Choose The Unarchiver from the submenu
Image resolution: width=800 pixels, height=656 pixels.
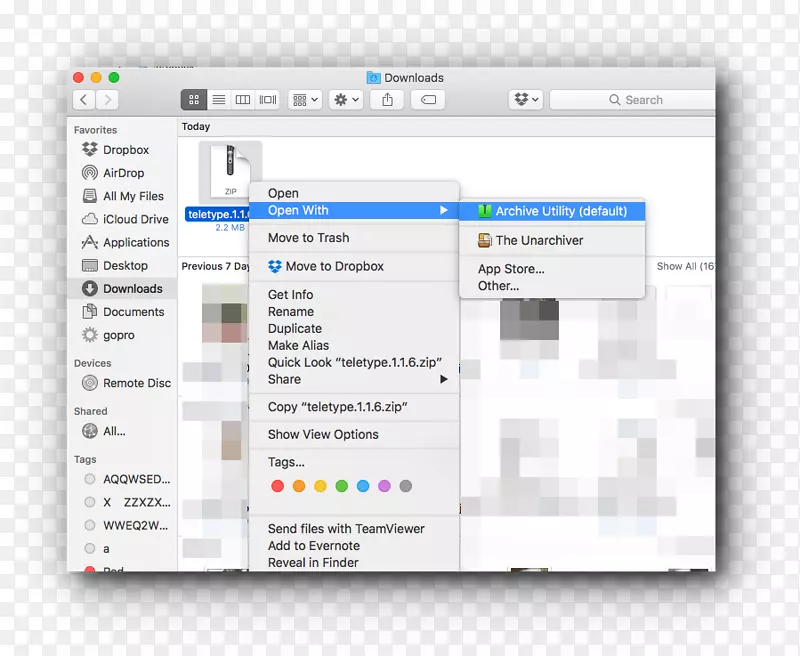539,240
